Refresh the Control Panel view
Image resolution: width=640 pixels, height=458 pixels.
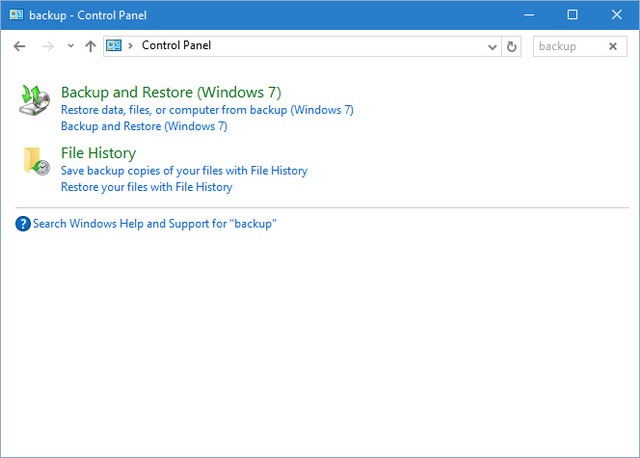[x=511, y=47]
